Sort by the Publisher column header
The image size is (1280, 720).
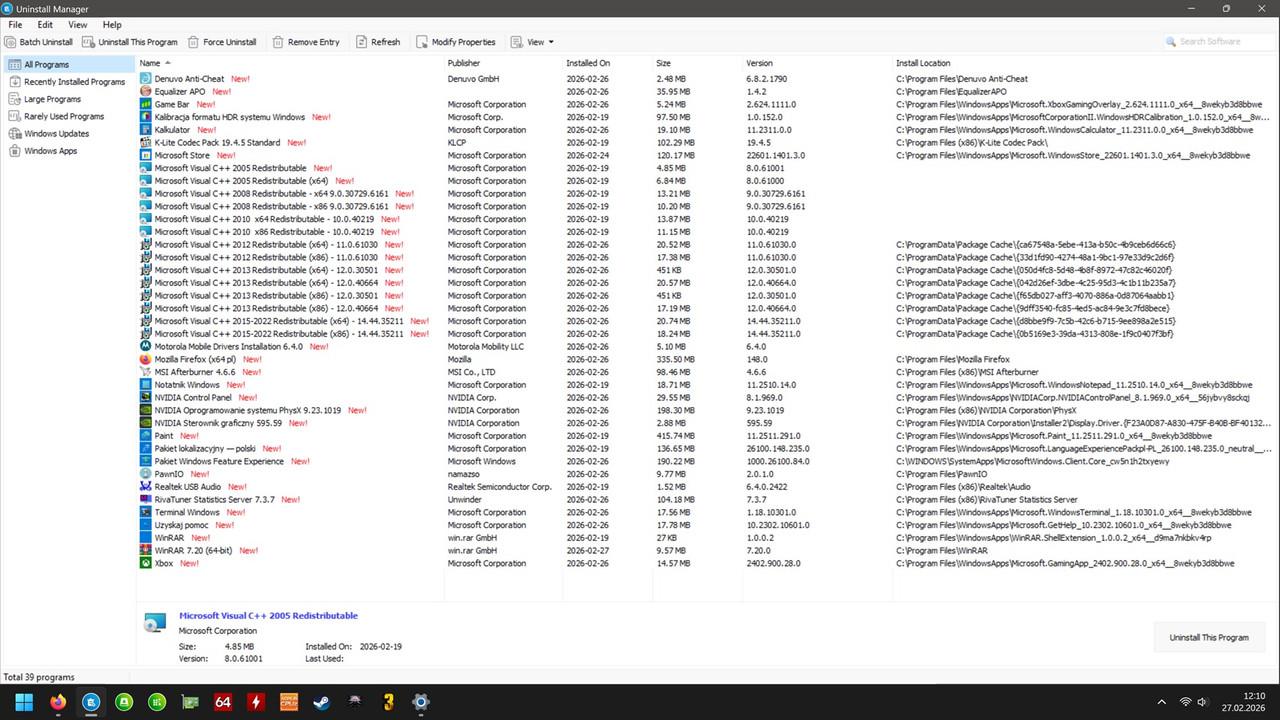click(x=503, y=63)
